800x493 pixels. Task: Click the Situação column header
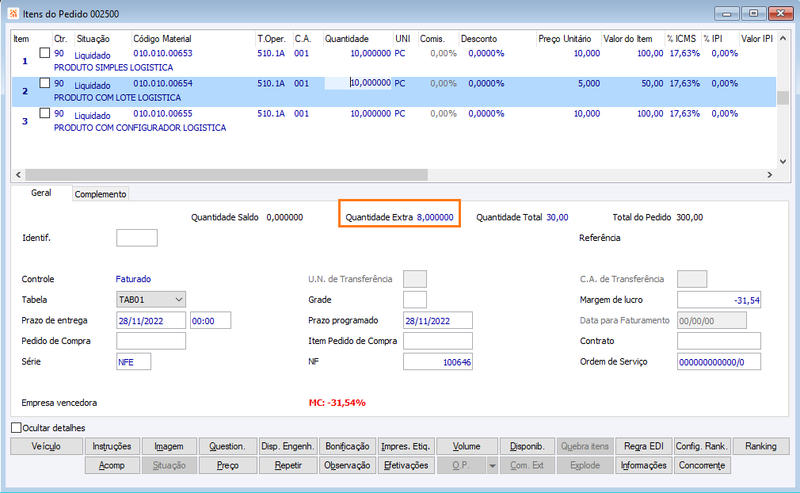pyautogui.click(x=93, y=39)
